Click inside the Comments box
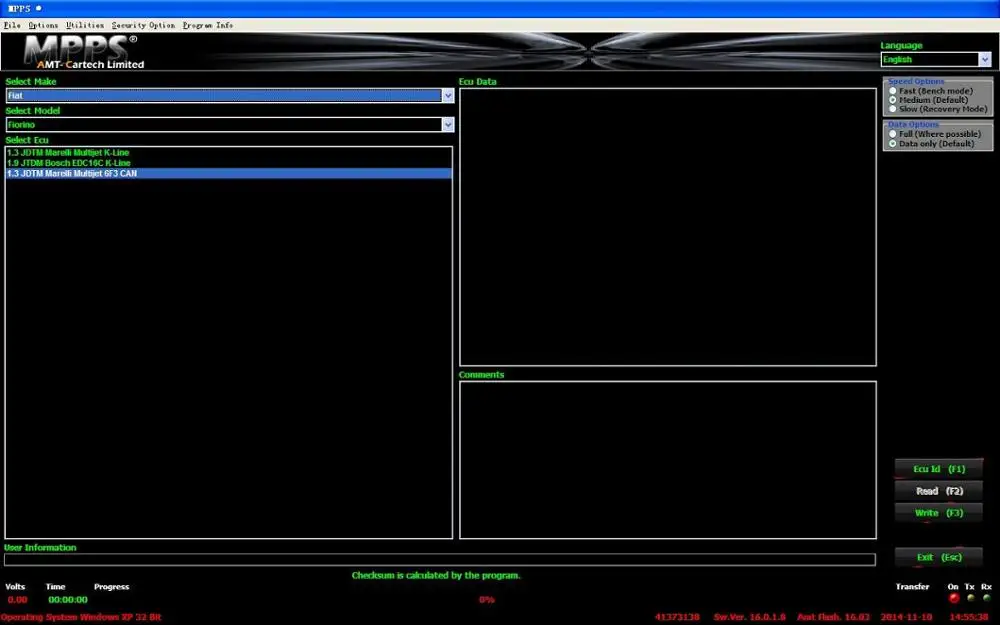Image resolution: width=1000 pixels, height=625 pixels. (668, 460)
